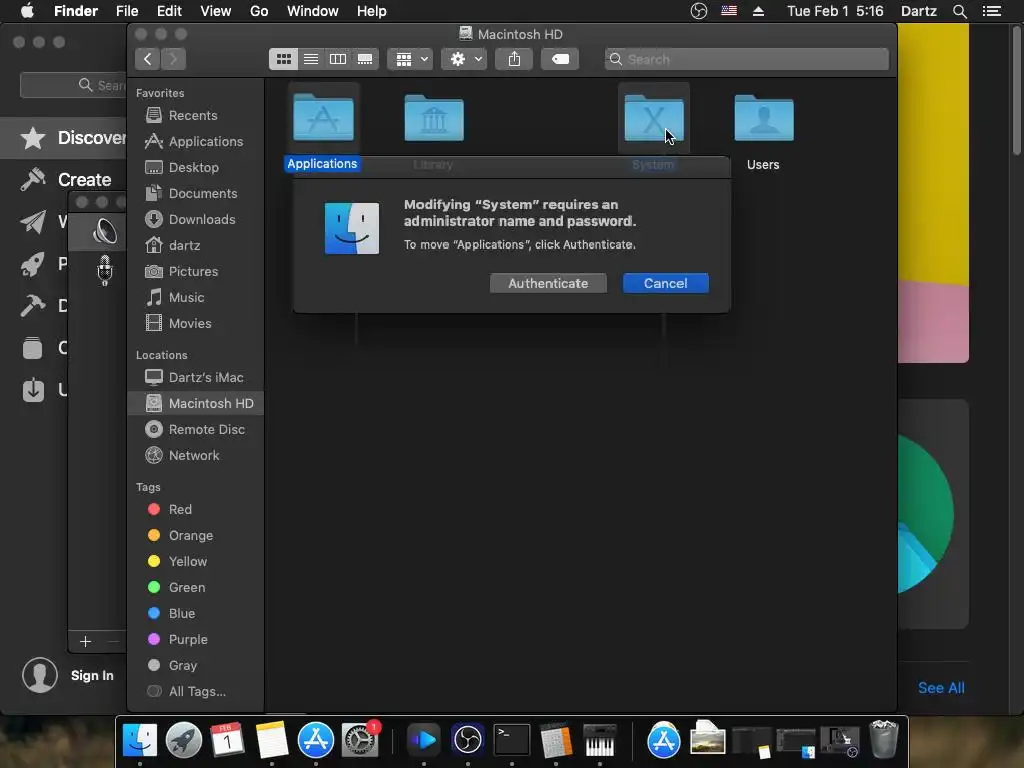Select the Applications folder icon
The height and width of the screenshot is (768, 1024).
tap(323, 118)
